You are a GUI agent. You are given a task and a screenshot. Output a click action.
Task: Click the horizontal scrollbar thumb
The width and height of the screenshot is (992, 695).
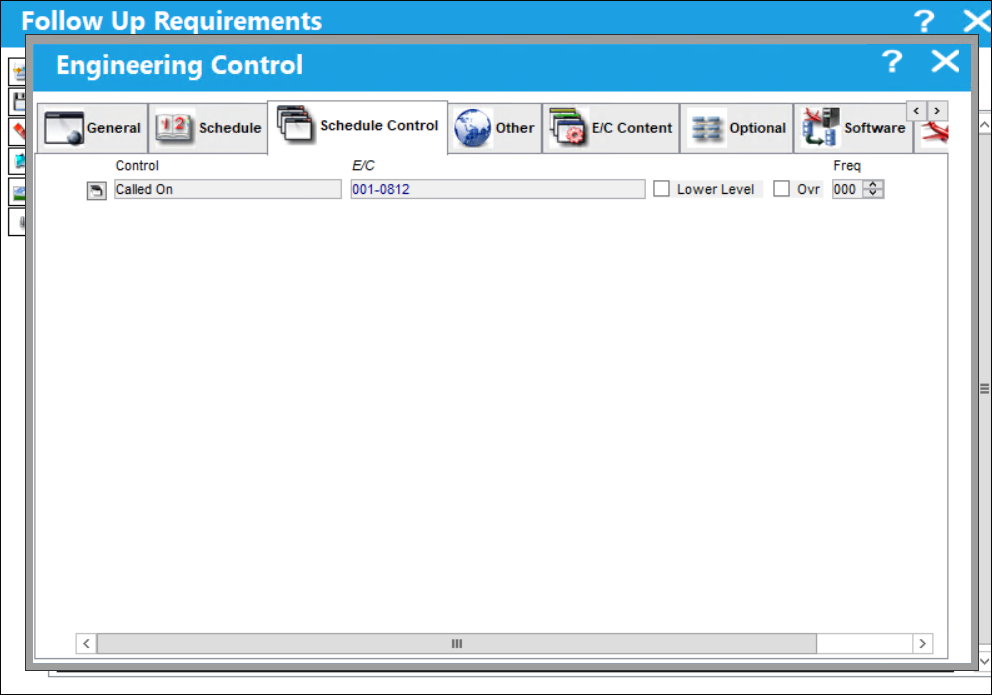click(457, 644)
